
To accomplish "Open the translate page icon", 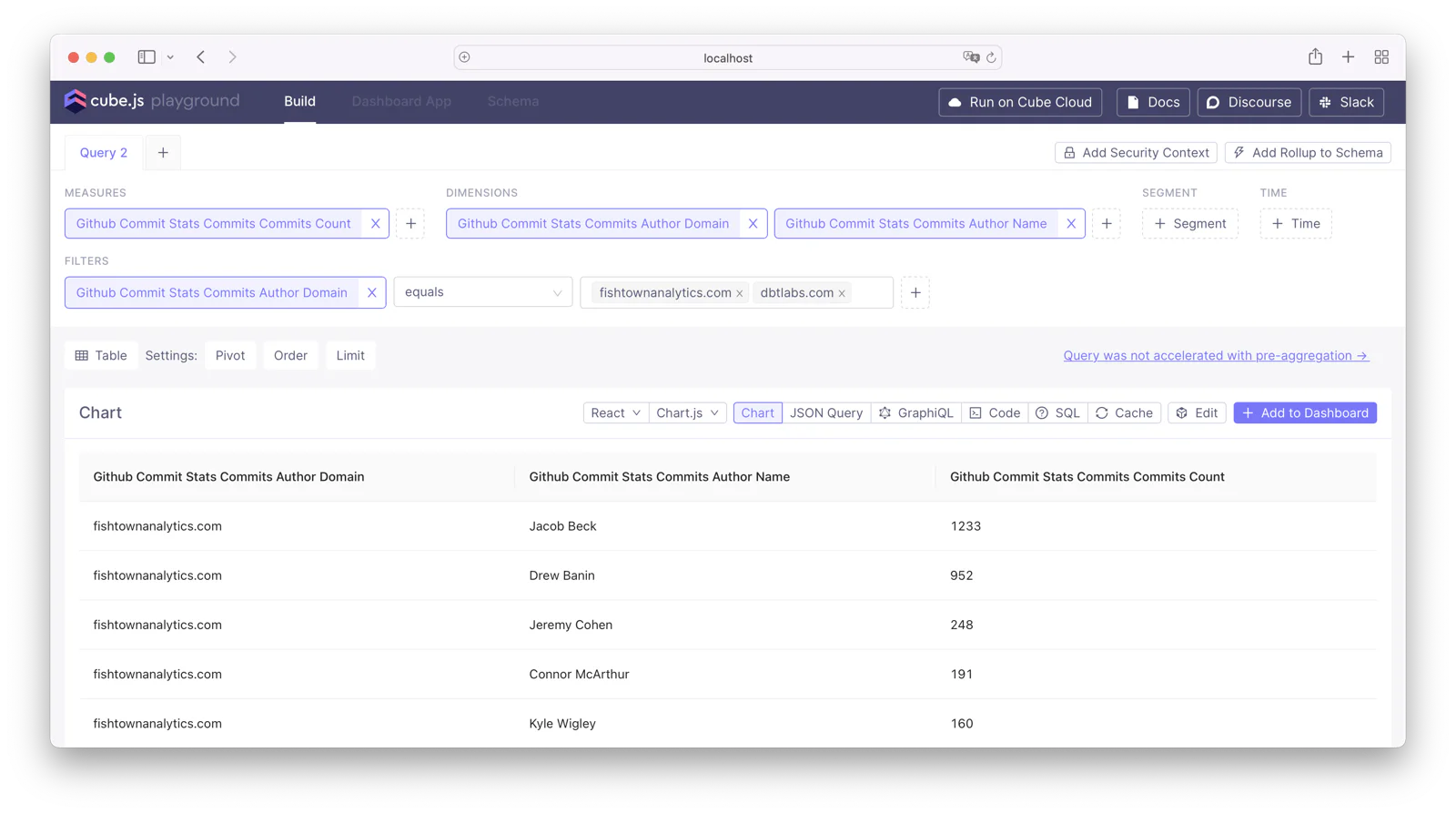I will pos(971,57).
